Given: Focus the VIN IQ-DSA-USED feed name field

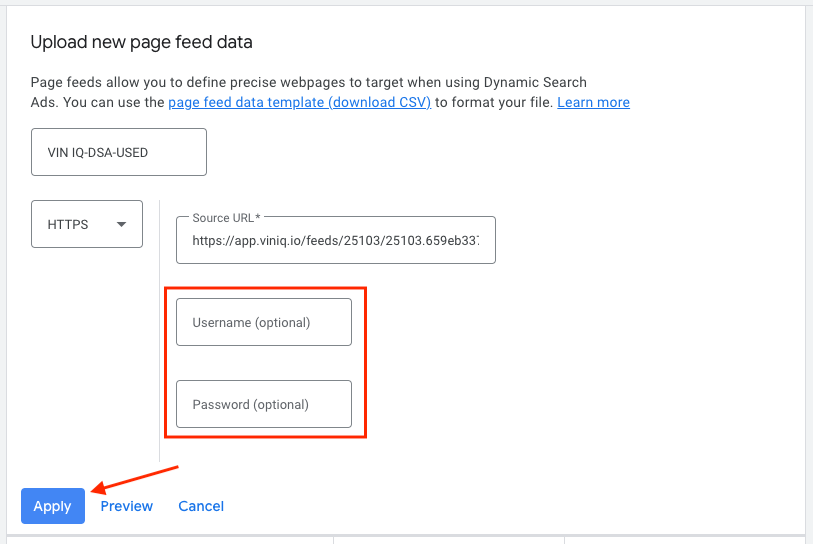Looking at the screenshot, I should click(119, 152).
